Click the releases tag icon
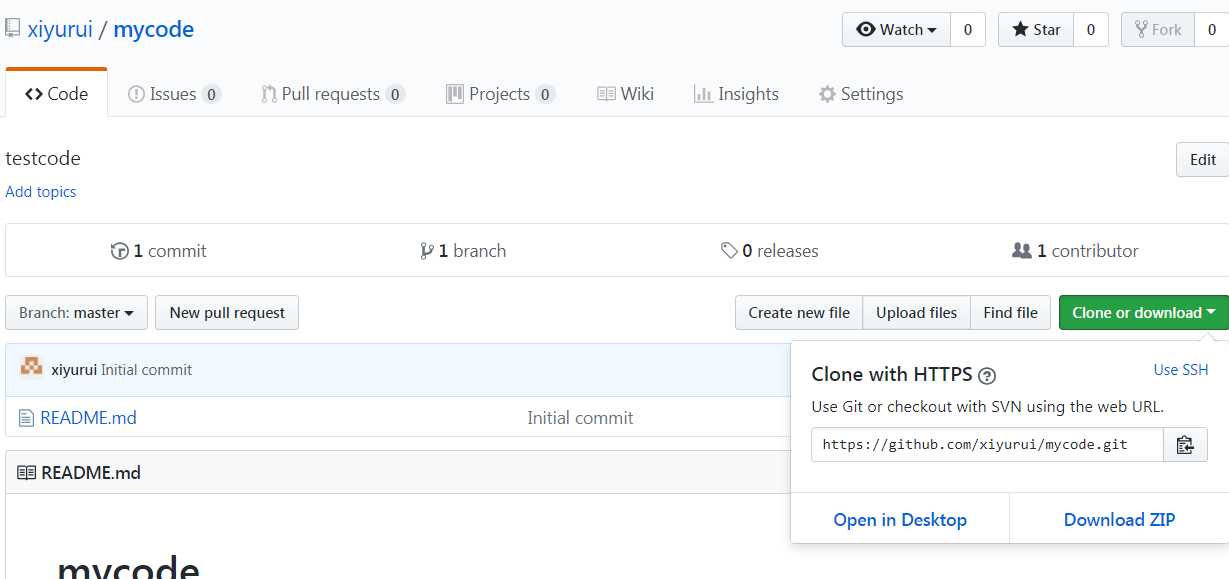Image resolution: width=1229 pixels, height=579 pixels. tap(730, 251)
